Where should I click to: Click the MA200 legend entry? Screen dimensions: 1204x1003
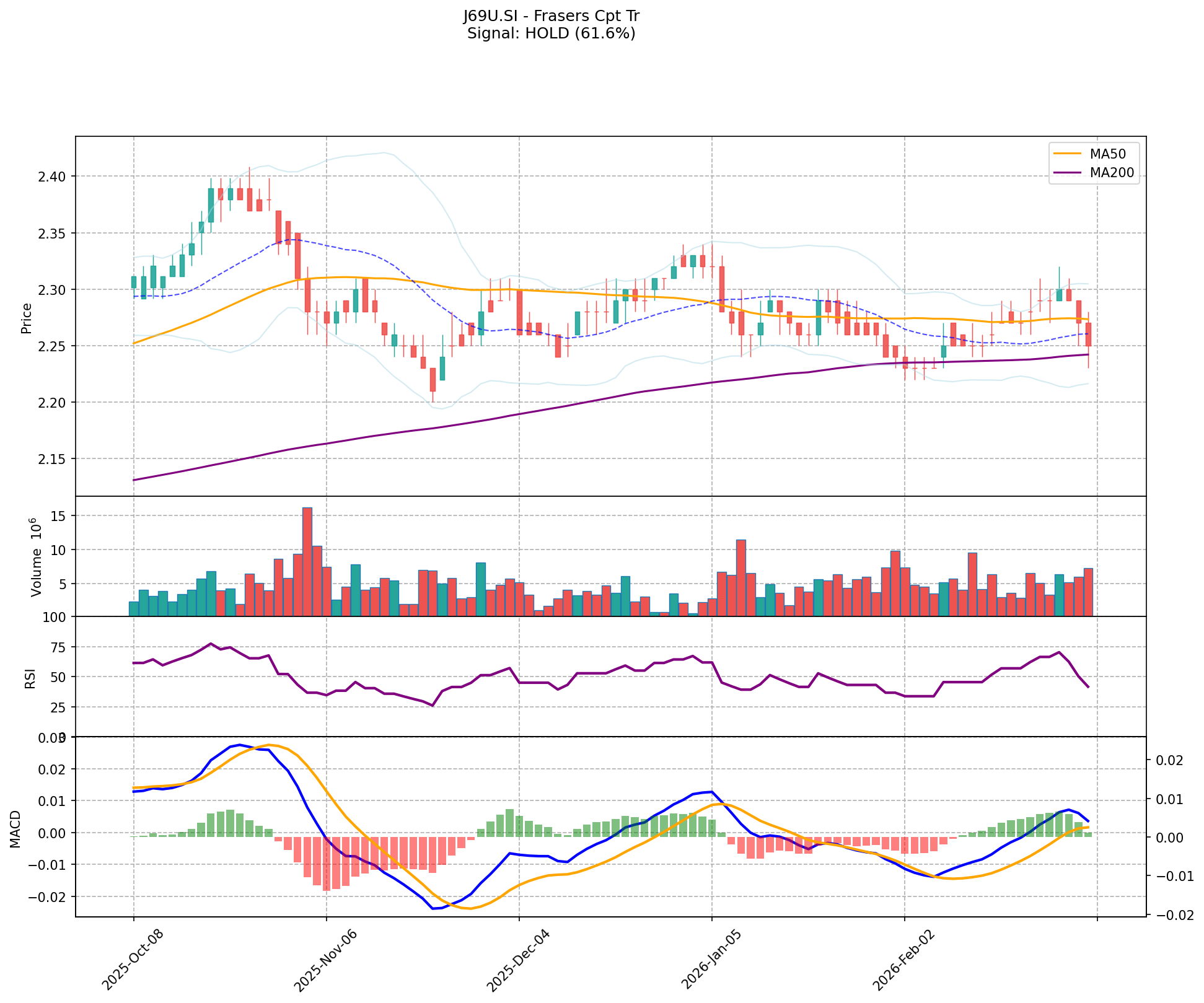point(1112,173)
